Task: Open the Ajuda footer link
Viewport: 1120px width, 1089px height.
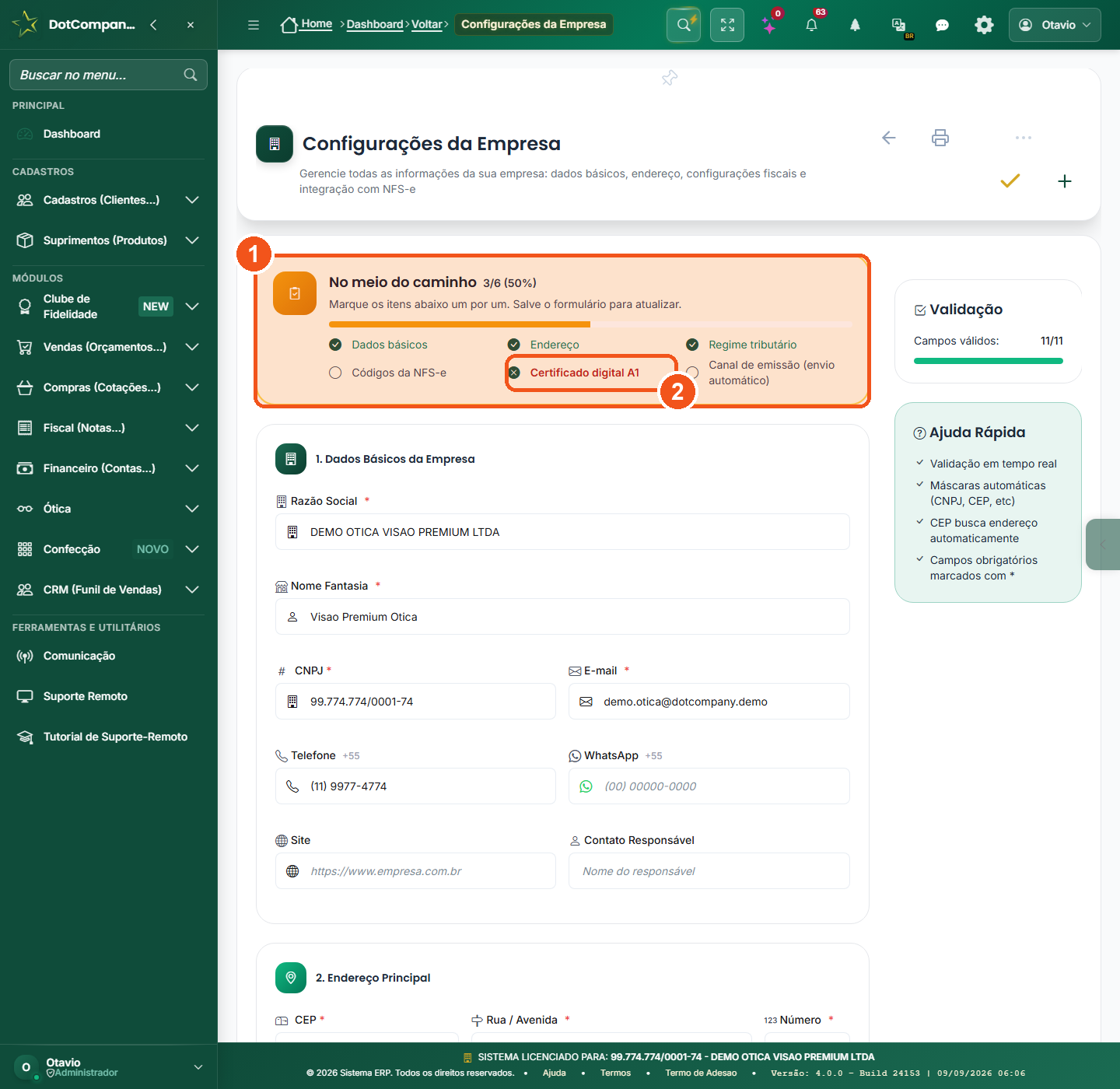Action: point(554,1073)
